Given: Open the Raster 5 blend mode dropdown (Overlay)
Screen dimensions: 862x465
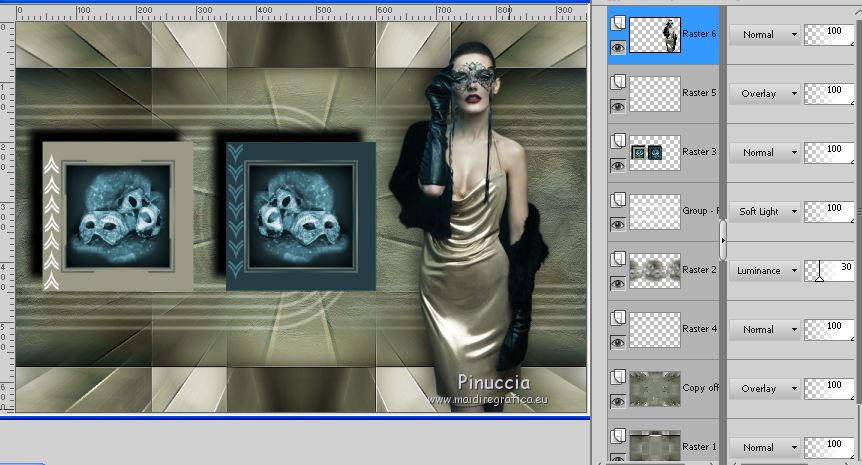Looking at the screenshot, I should [x=765, y=94].
